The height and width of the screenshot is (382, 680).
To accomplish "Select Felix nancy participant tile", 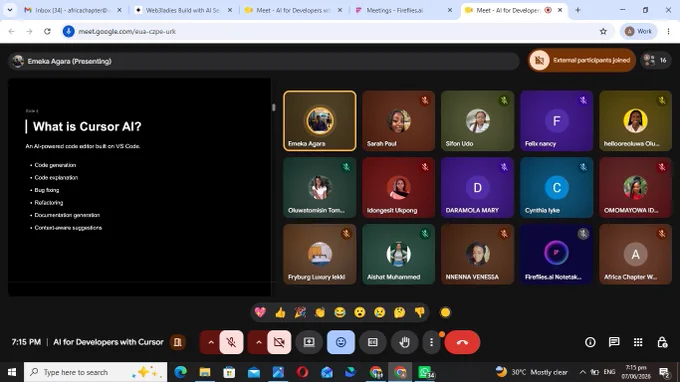I will [556, 121].
